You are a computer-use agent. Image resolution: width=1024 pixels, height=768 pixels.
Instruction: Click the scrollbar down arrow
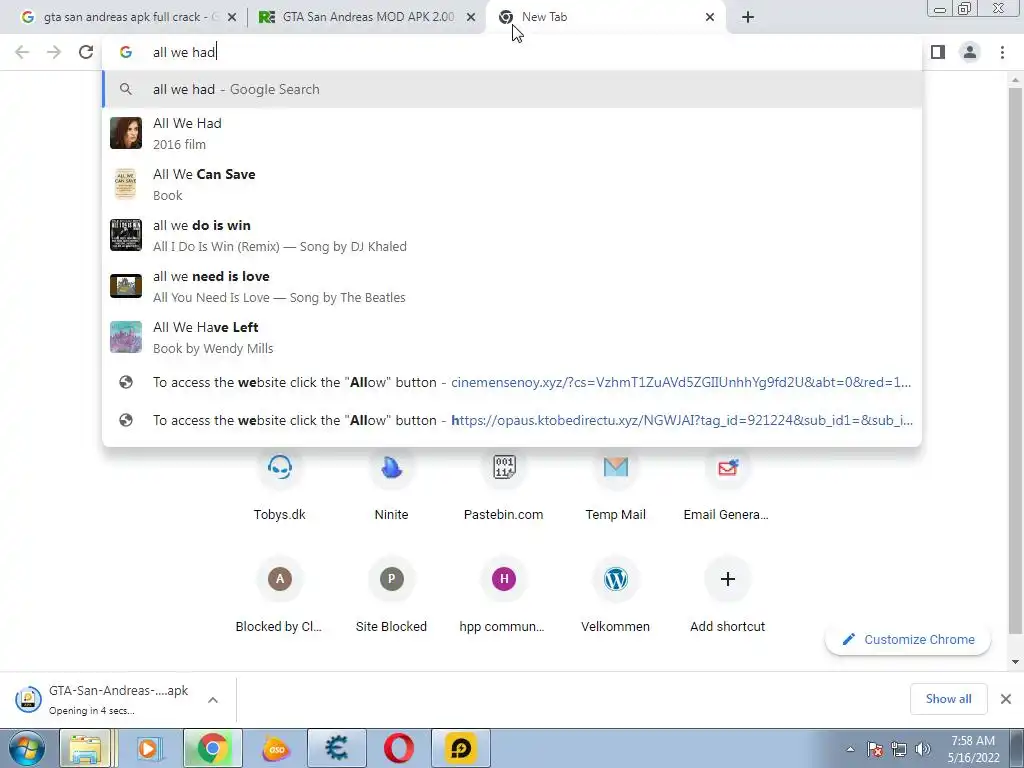[x=1015, y=662]
